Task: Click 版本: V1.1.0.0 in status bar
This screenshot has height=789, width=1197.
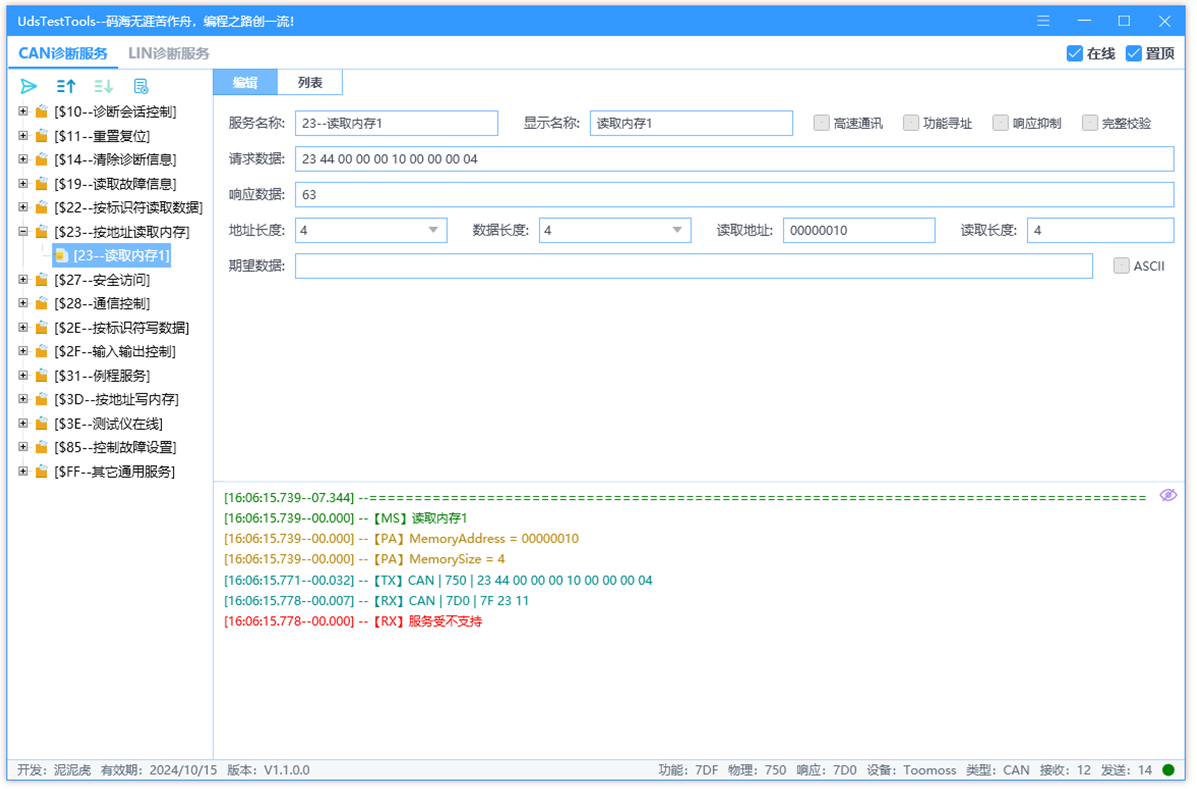Action: (269, 771)
